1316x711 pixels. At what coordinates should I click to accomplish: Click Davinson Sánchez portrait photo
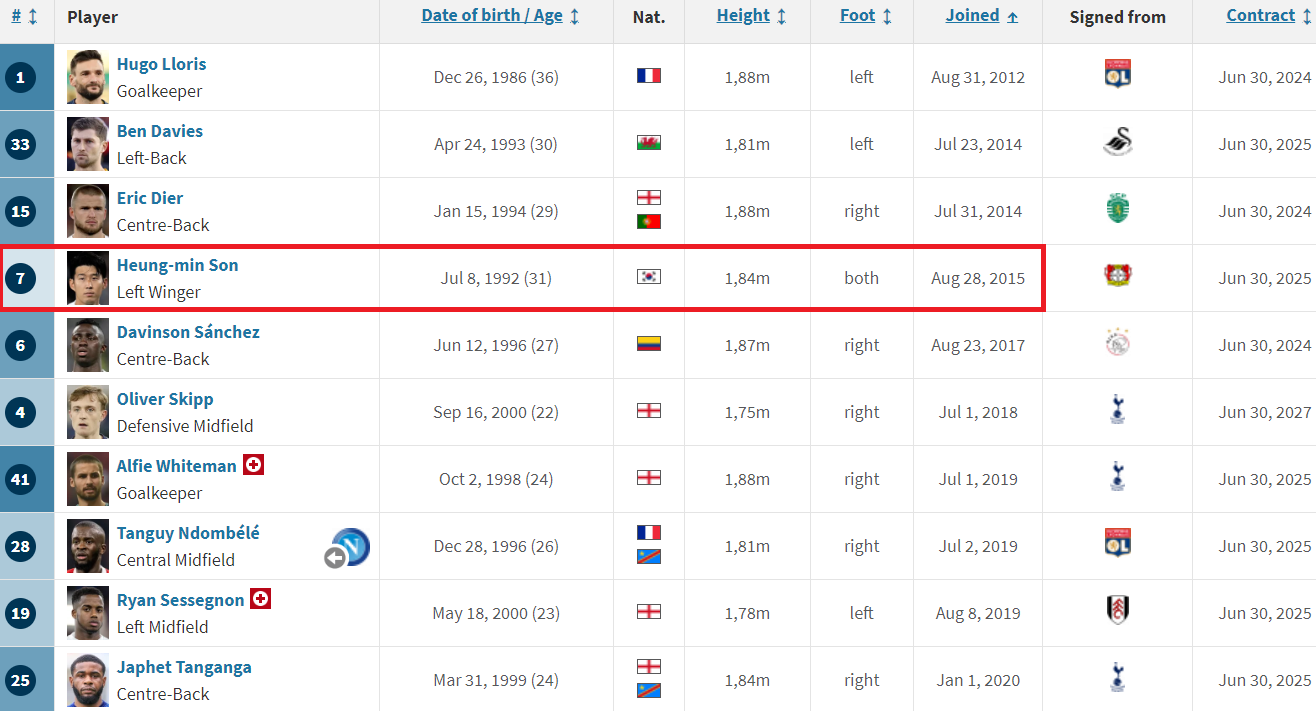pos(88,345)
